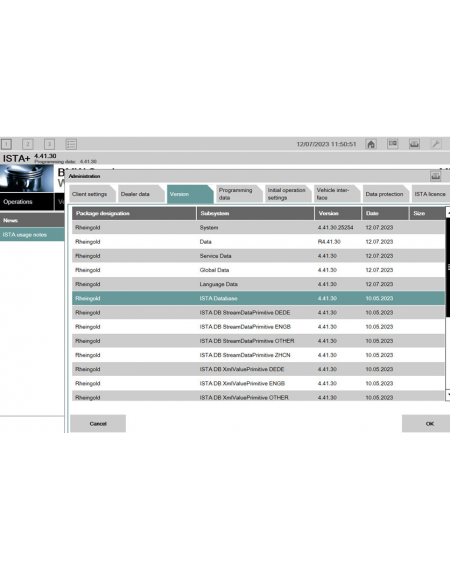Select ISTA DB StreamDataPrimitive ZHCN row

[258, 355]
